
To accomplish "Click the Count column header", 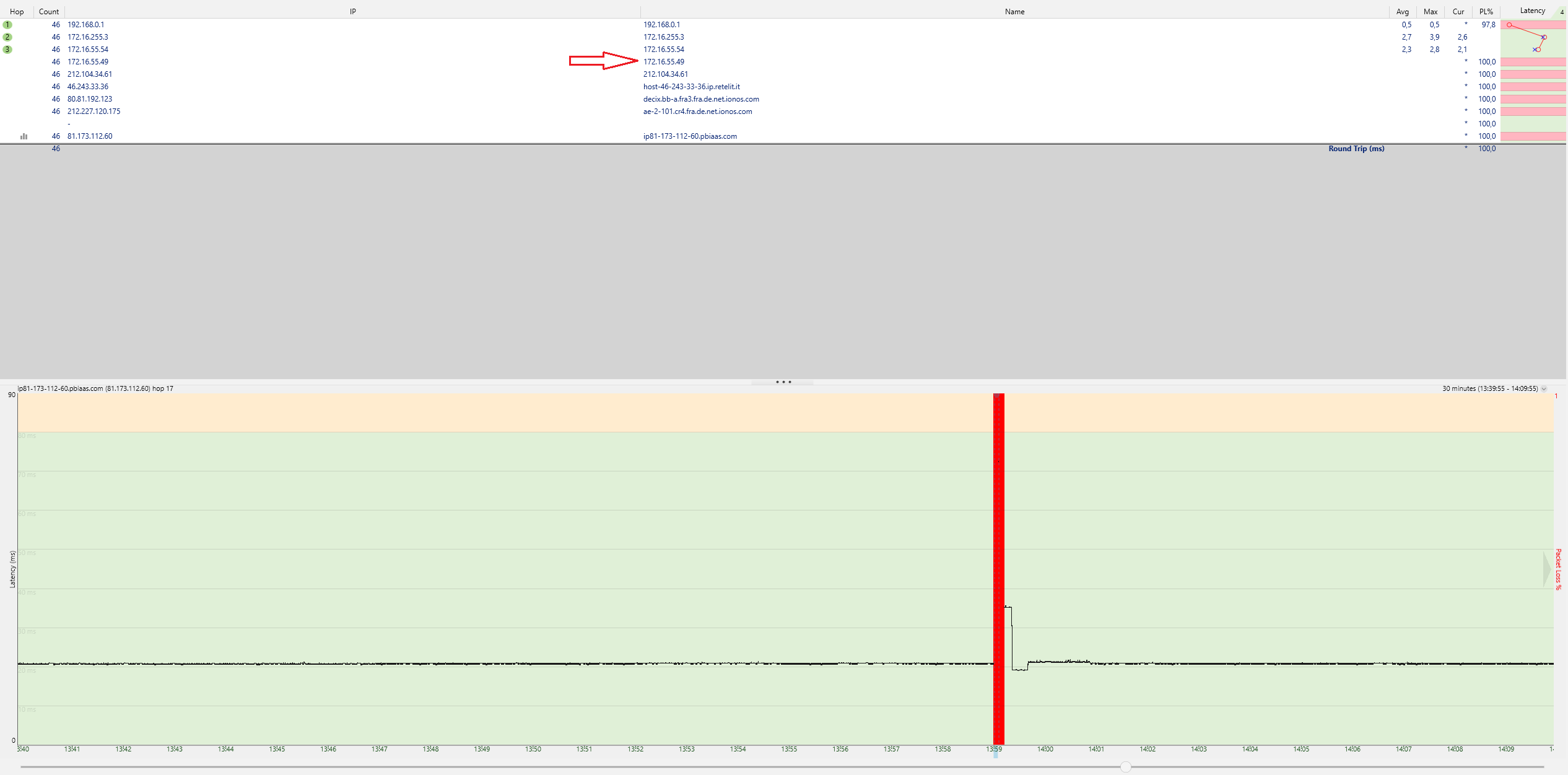I will pos(49,12).
